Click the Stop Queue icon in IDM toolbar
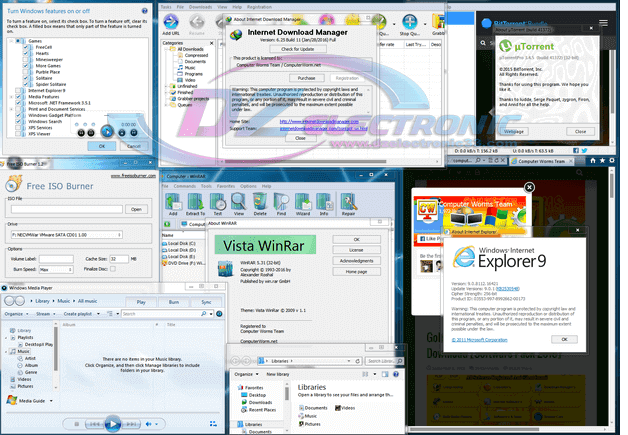 pos(410,22)
